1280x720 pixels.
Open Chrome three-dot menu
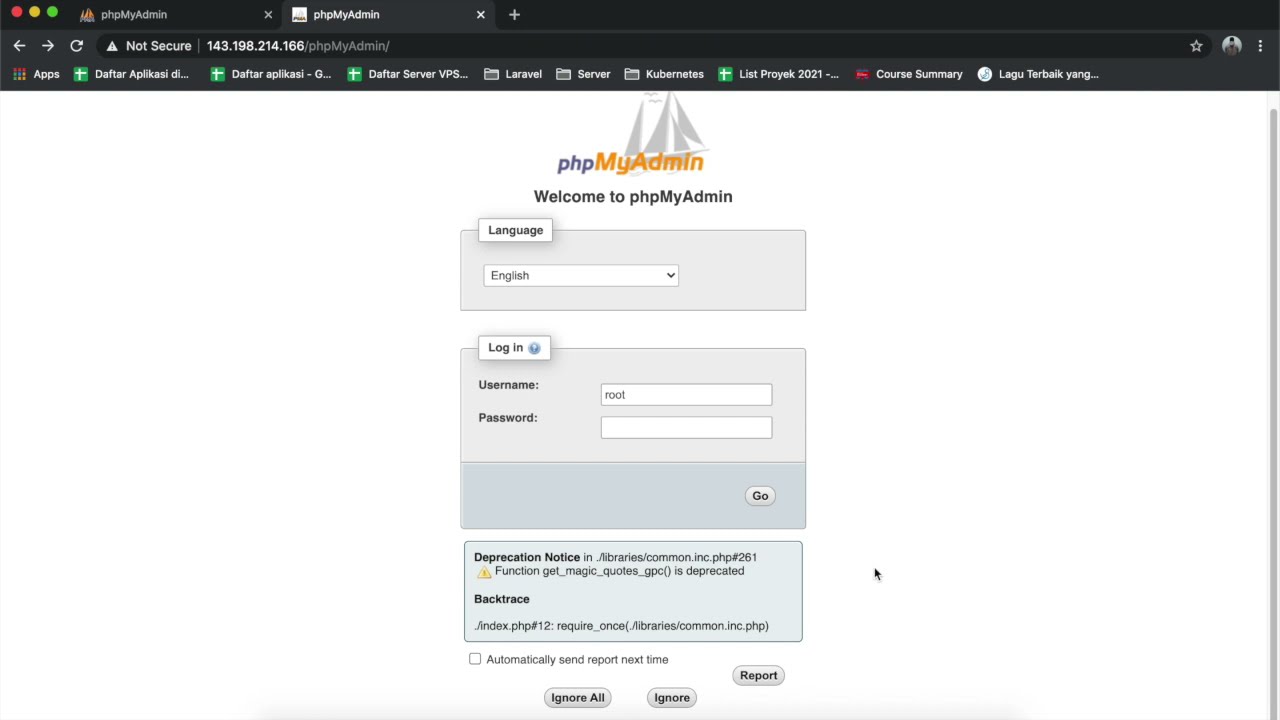pos(1260,46)
